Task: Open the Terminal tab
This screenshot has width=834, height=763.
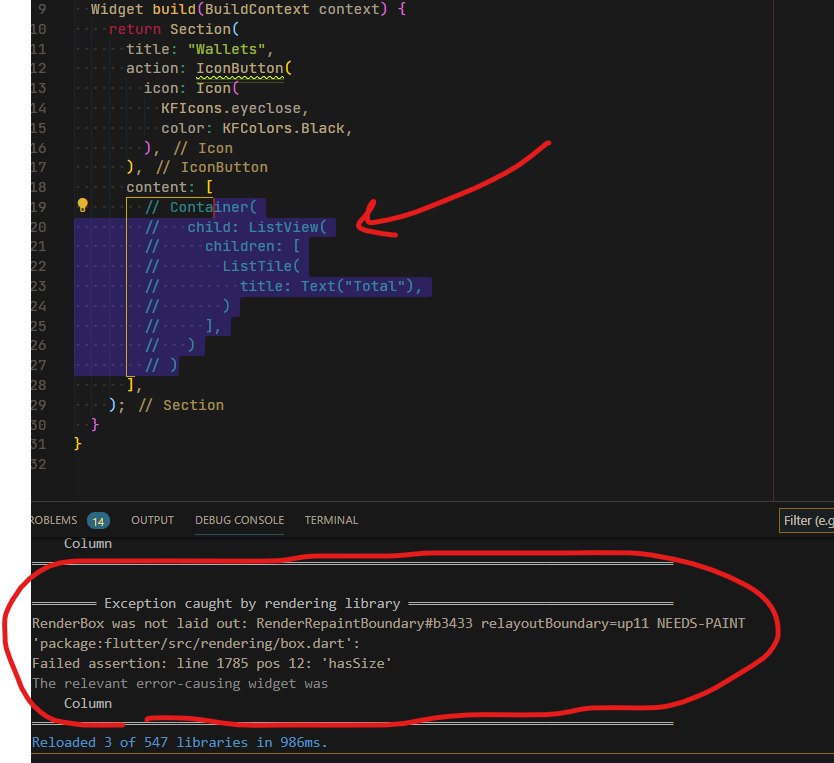Action: click(x=331, y=520)
